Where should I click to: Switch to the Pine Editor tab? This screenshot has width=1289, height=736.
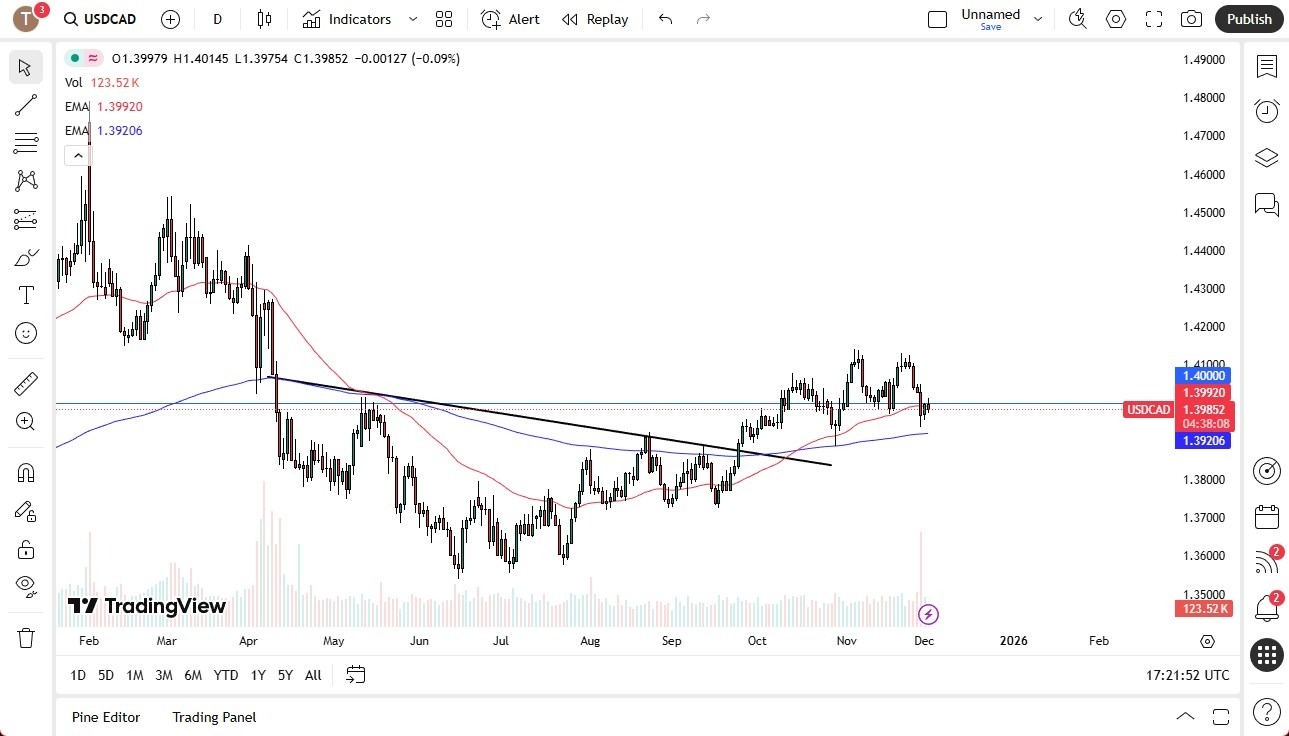click(x=105, y=717)
